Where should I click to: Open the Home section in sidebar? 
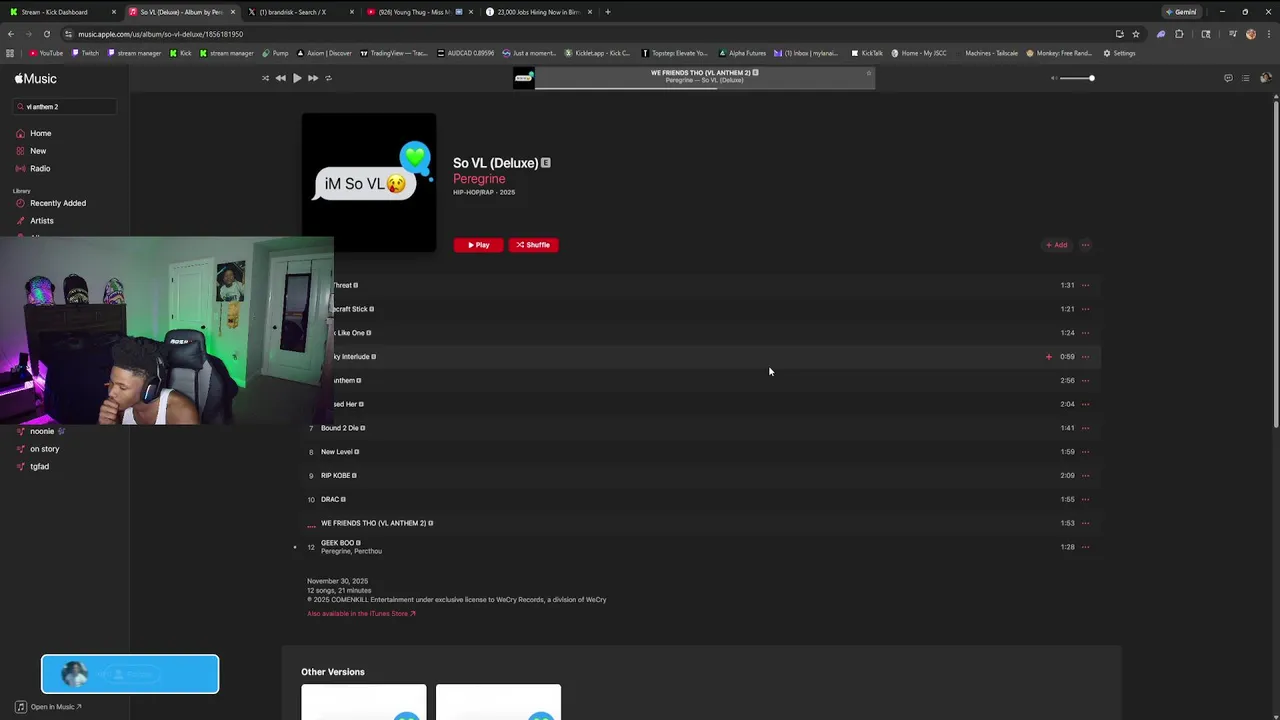coord(40,133)
